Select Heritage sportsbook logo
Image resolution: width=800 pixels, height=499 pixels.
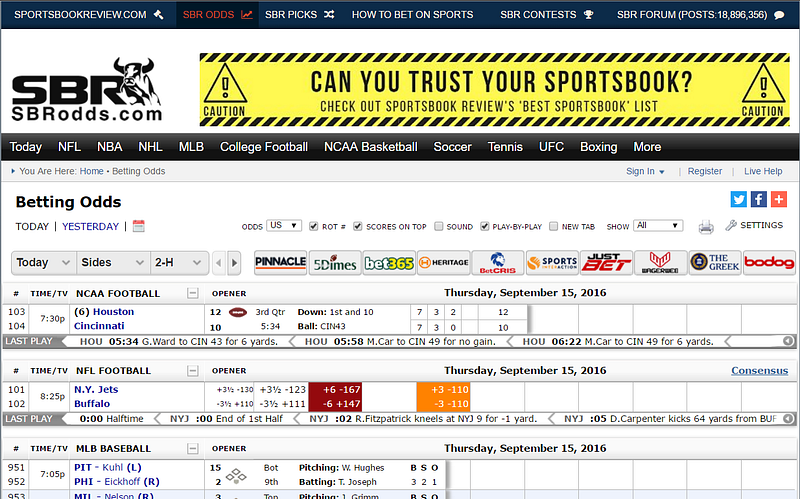point(443,263)
